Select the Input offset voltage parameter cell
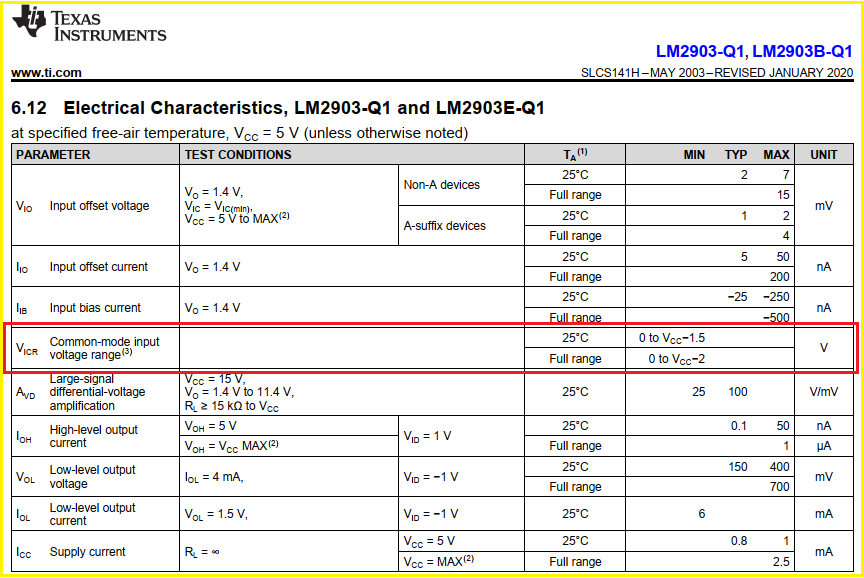The image size is (864, 578). [x=100, y=206]
